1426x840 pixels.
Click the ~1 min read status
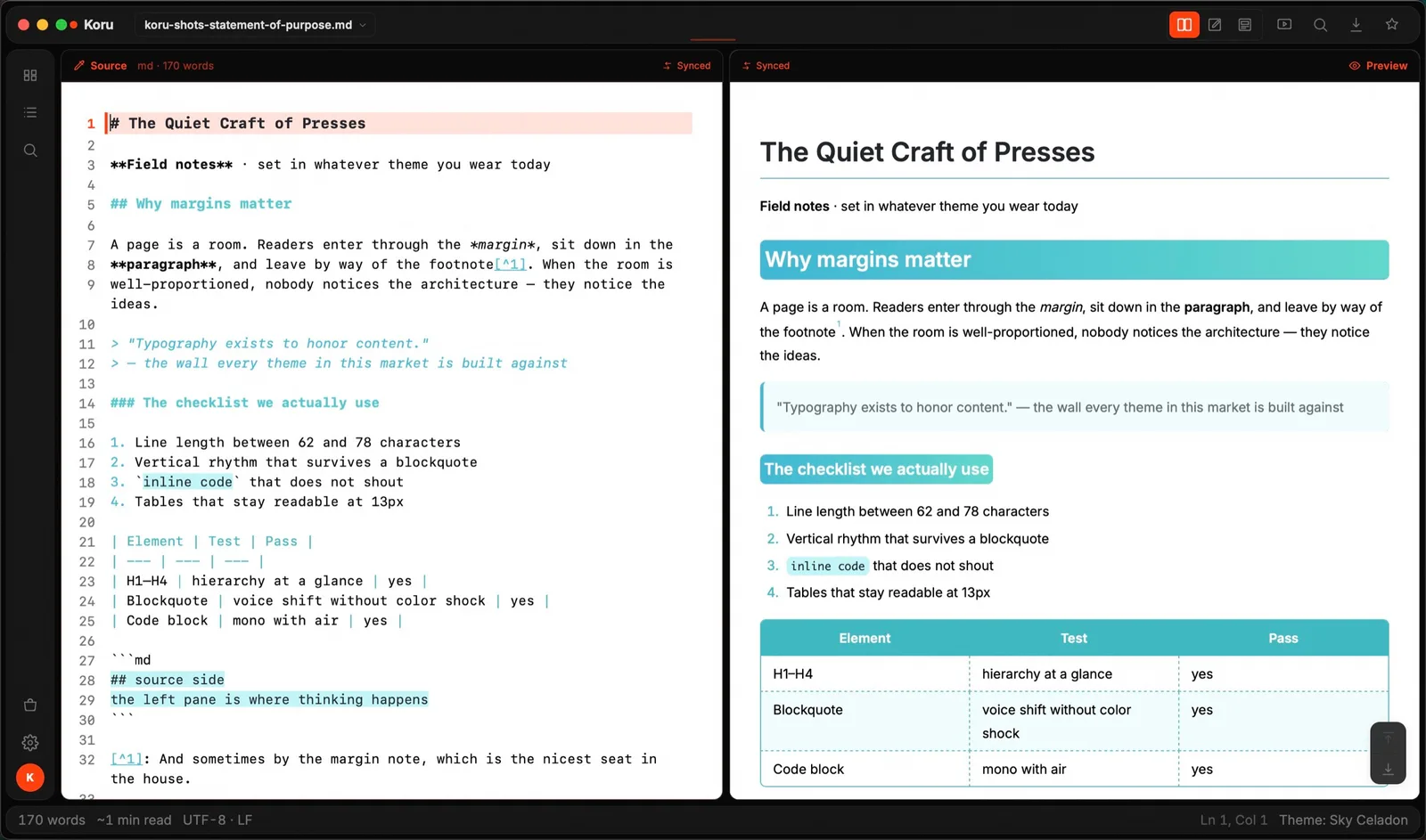[134, 820]
